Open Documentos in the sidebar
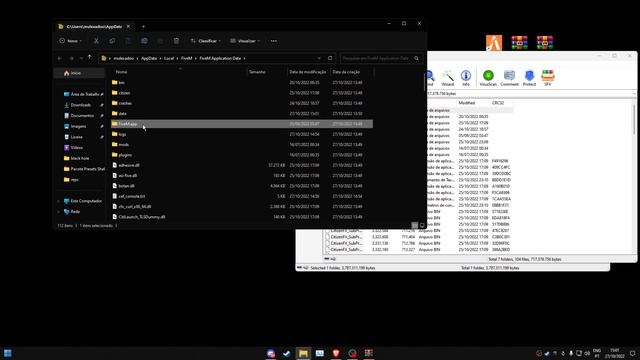Image resolution: width=640 pixels, height=360 pixels. click(x=82, y=116)
